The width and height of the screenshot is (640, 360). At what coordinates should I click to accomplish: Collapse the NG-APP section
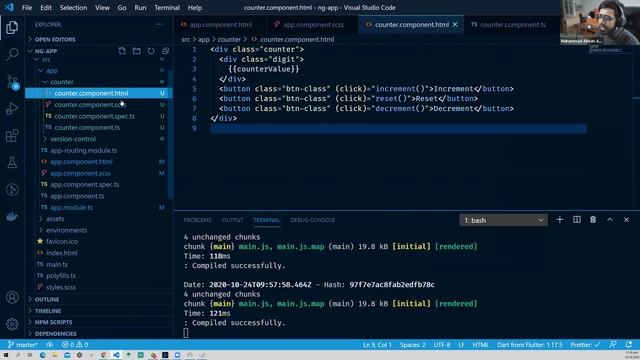pos(46,51)
